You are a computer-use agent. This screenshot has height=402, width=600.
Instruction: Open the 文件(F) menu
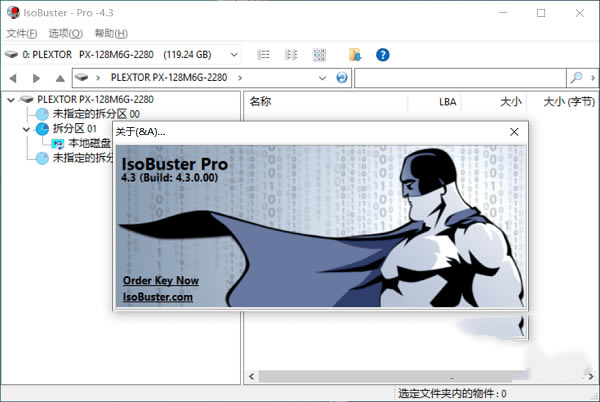tap(21, 34)
